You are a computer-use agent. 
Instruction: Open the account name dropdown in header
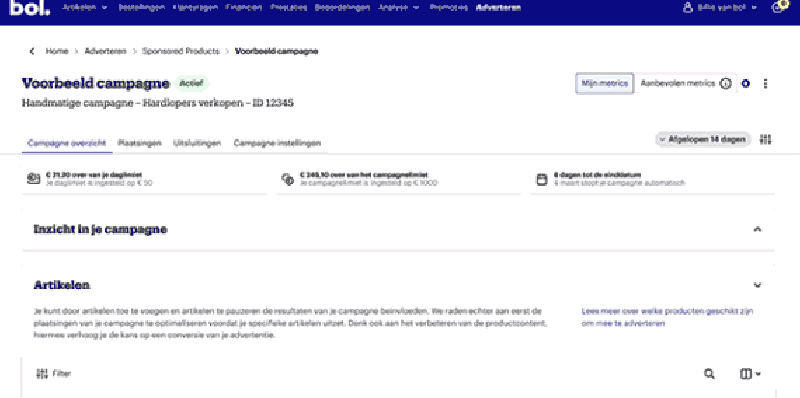pyautogui.click(x=727, y=8)
